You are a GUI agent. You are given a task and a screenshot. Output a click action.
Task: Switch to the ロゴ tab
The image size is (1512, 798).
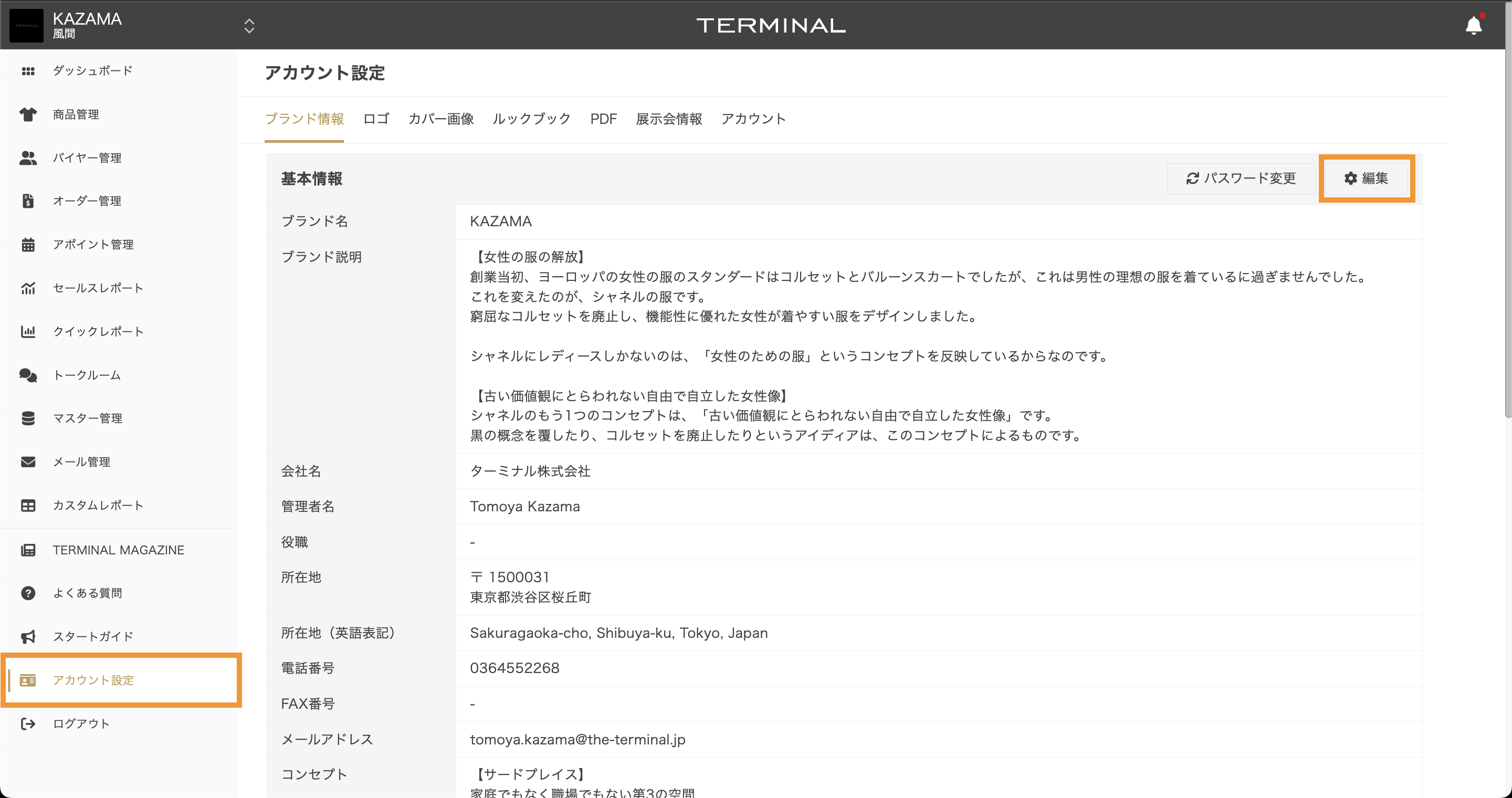pyautogui.click(x=376, y=119)
